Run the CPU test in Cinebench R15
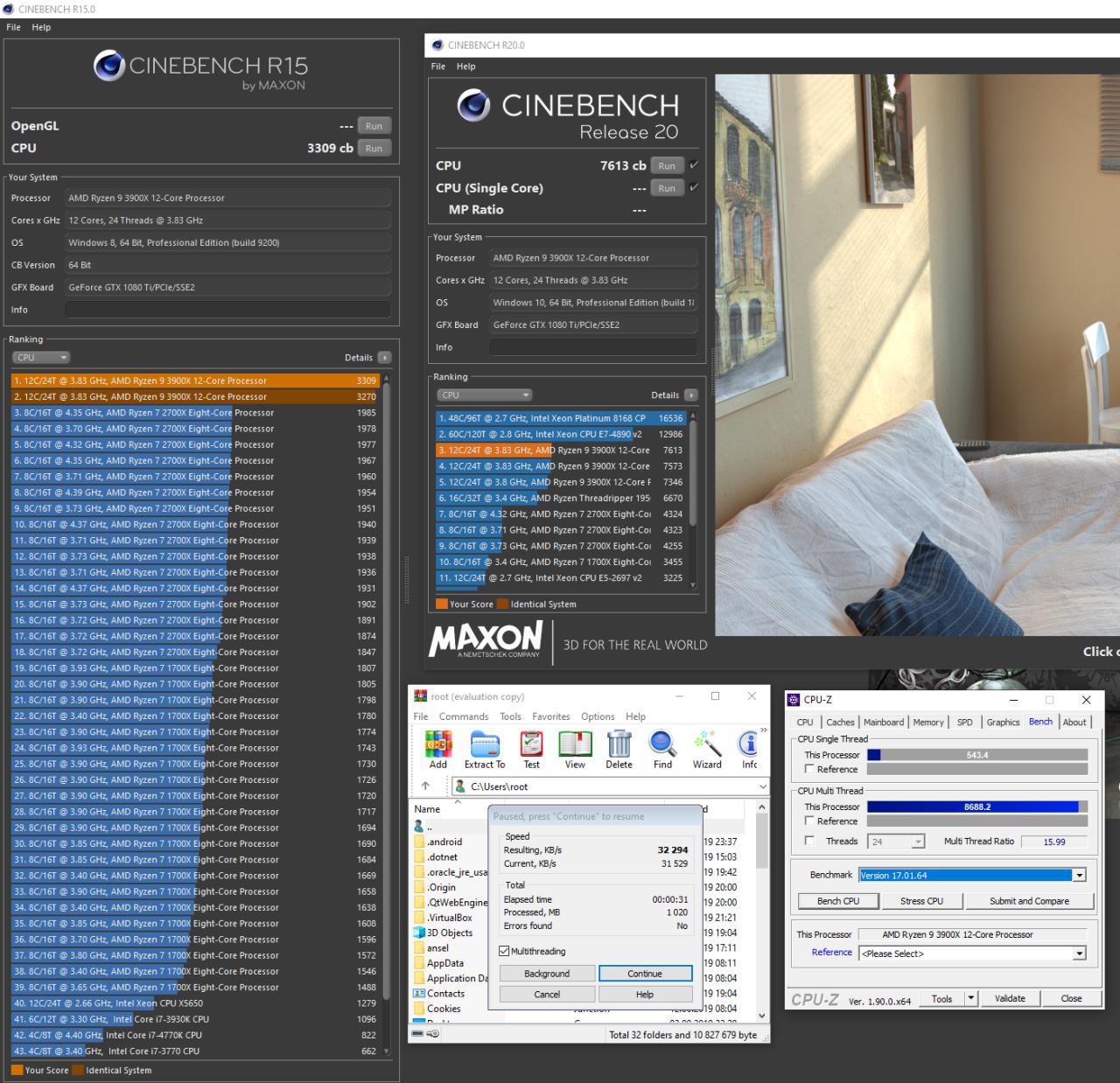The width and height of the screenshot is (1120, 1083). [x=374, y=149]
